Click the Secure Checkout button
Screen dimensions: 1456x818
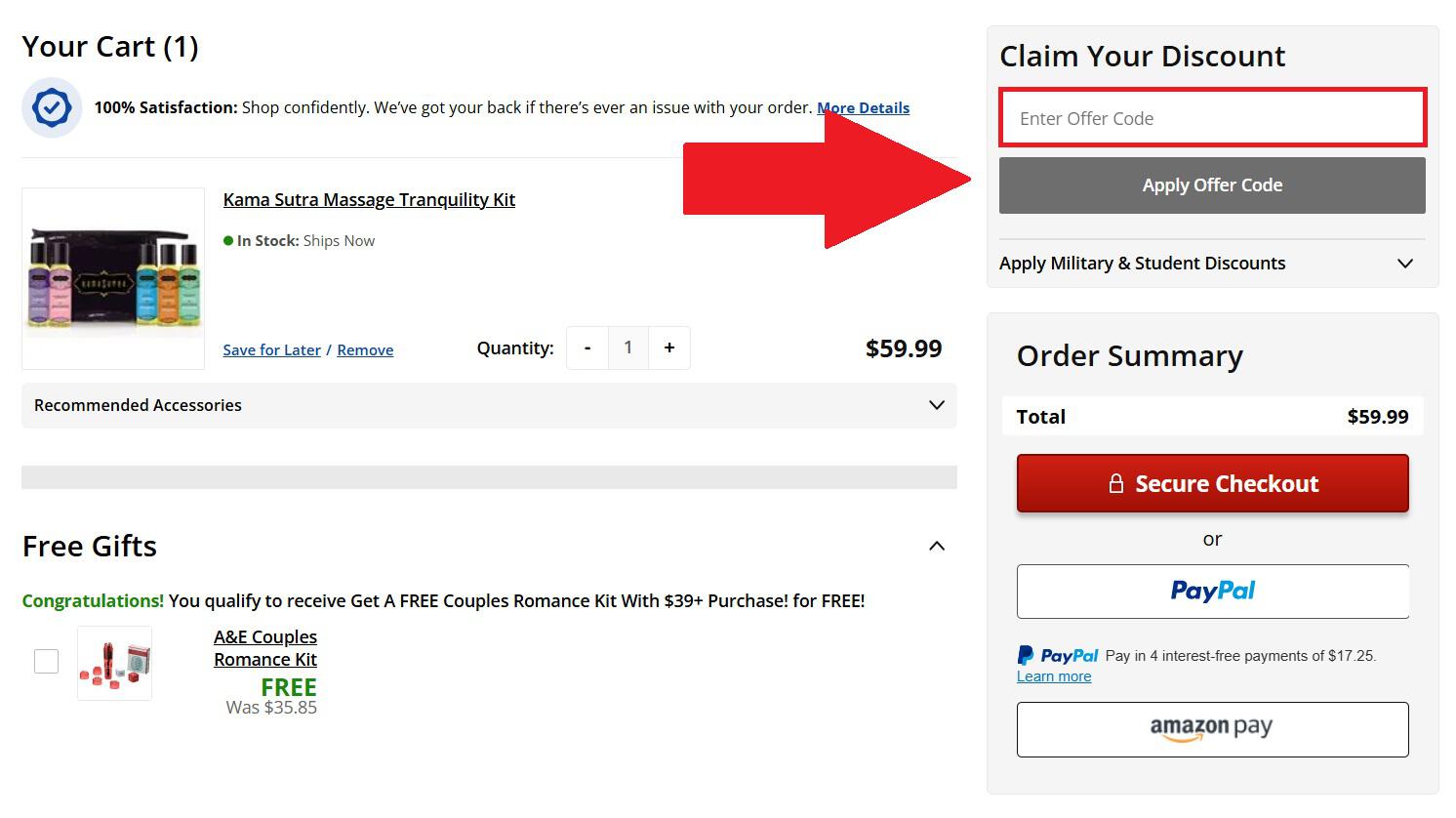pyautogui.click(x=1212, y=482)
